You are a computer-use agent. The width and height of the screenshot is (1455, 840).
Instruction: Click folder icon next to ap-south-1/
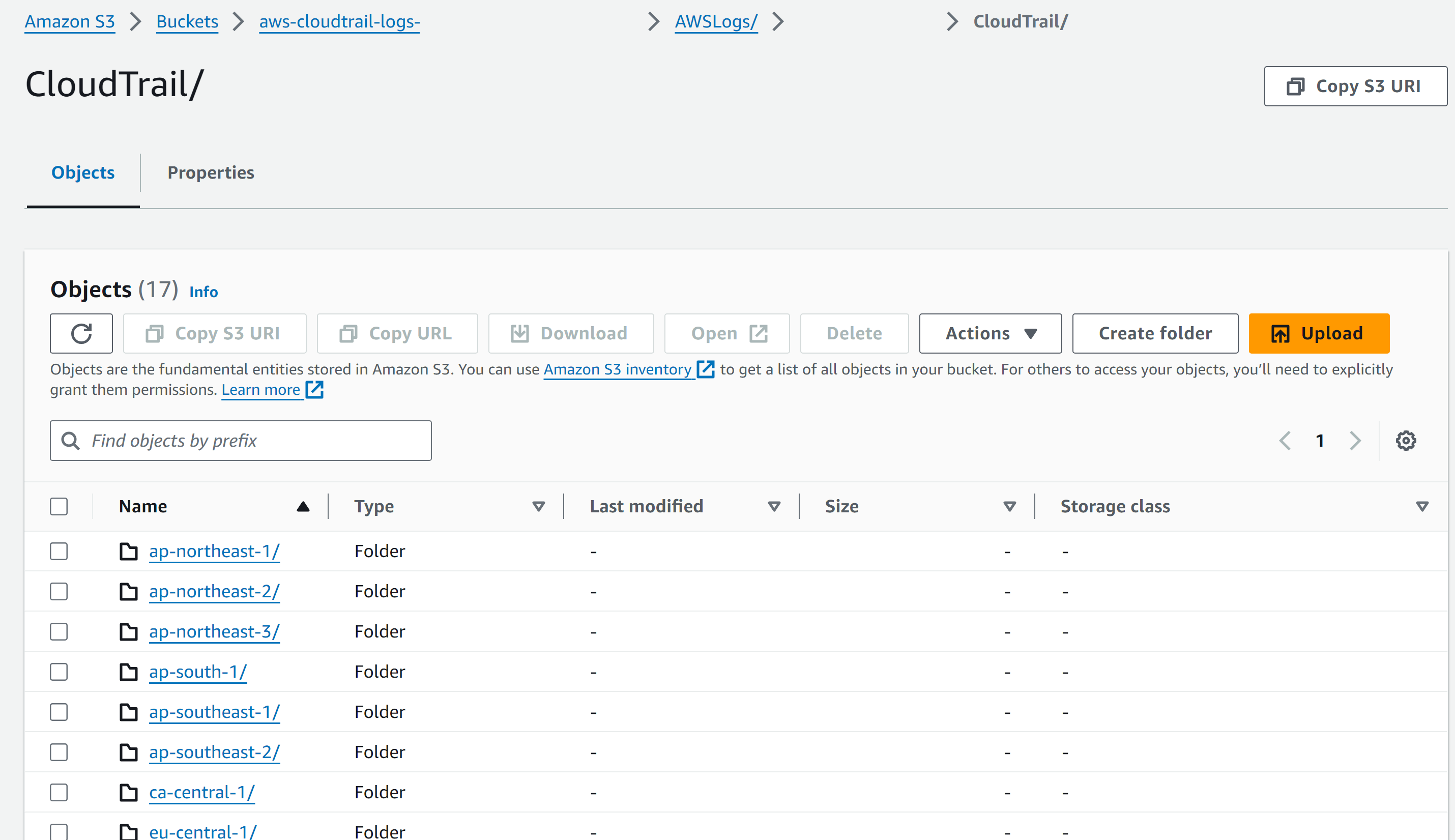point(128,672)
